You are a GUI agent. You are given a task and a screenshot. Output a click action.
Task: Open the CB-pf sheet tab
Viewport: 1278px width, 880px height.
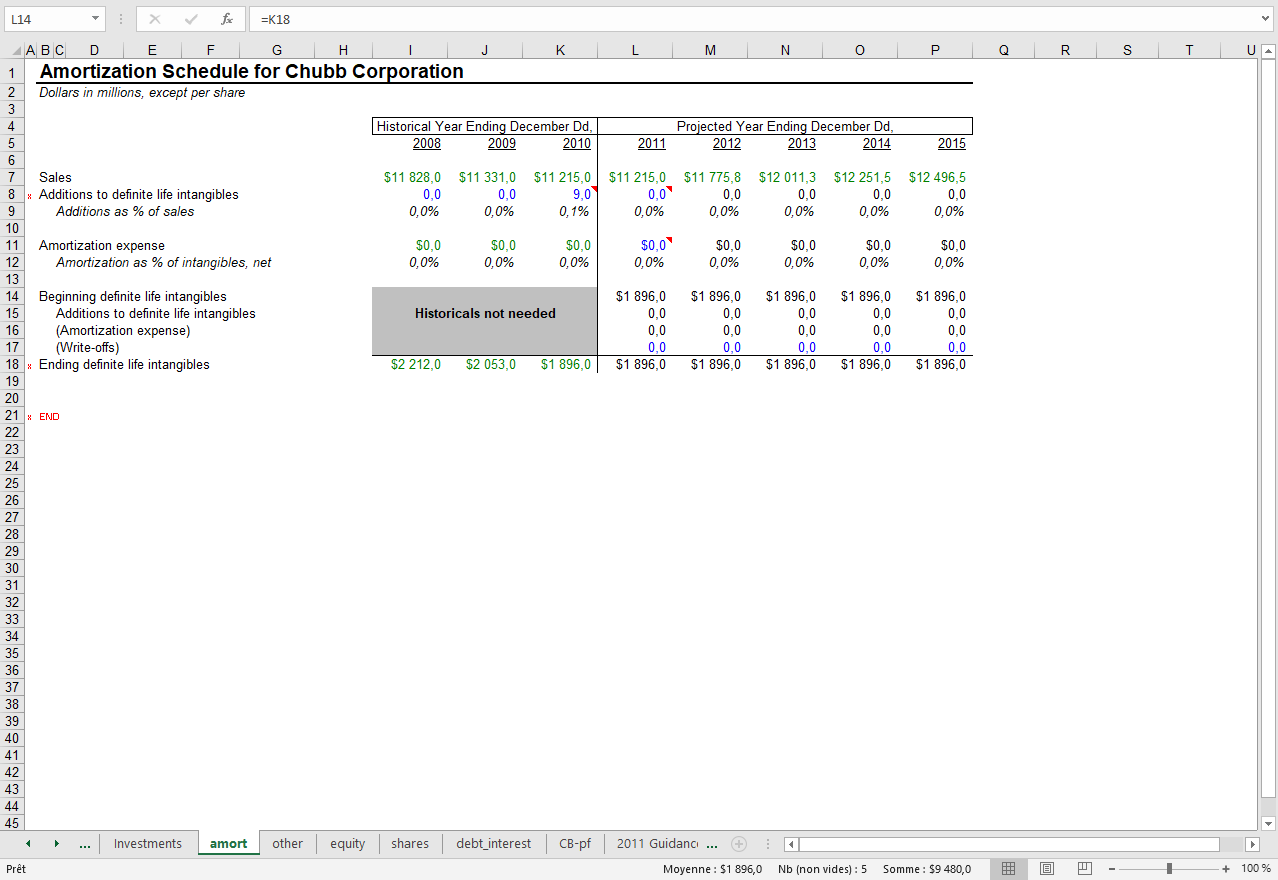575,844
